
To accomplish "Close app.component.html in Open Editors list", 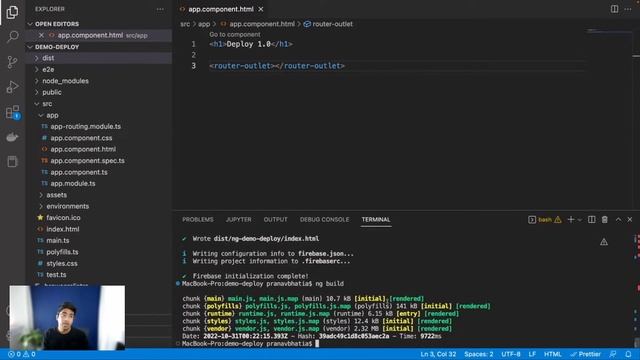I will (41, 36).
